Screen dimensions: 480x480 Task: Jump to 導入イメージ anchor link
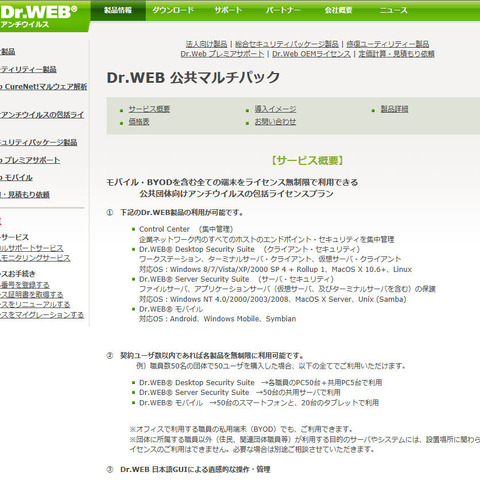click(x=275, y=109)
